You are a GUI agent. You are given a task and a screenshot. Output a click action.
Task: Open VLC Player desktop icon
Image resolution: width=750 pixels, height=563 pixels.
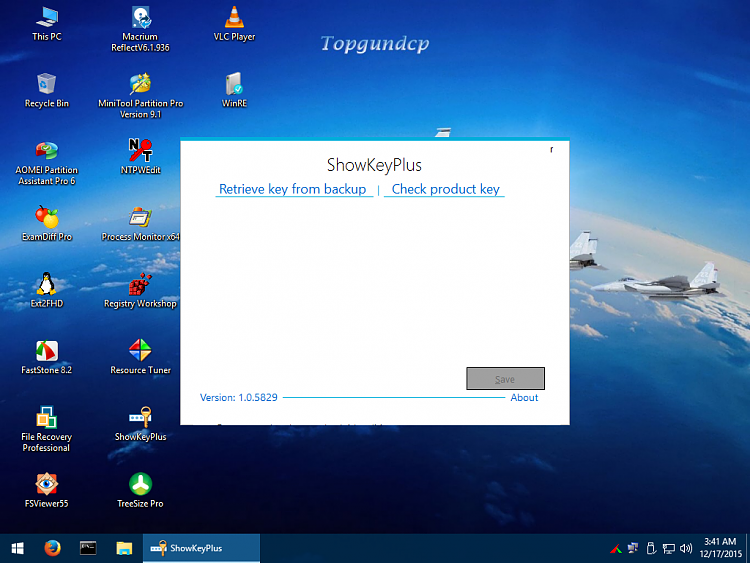tap(234, 24)
